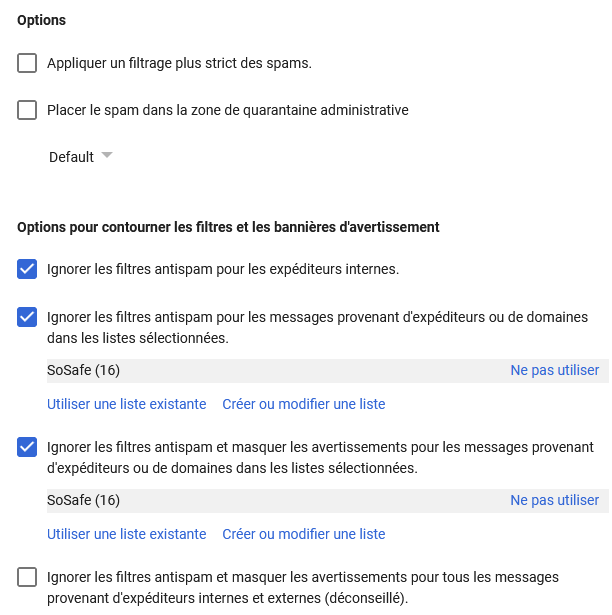Uncheck the internal senders antispam bypass checkbox
Viewport: 612px width, 615px height.
(x=27, y=269)
